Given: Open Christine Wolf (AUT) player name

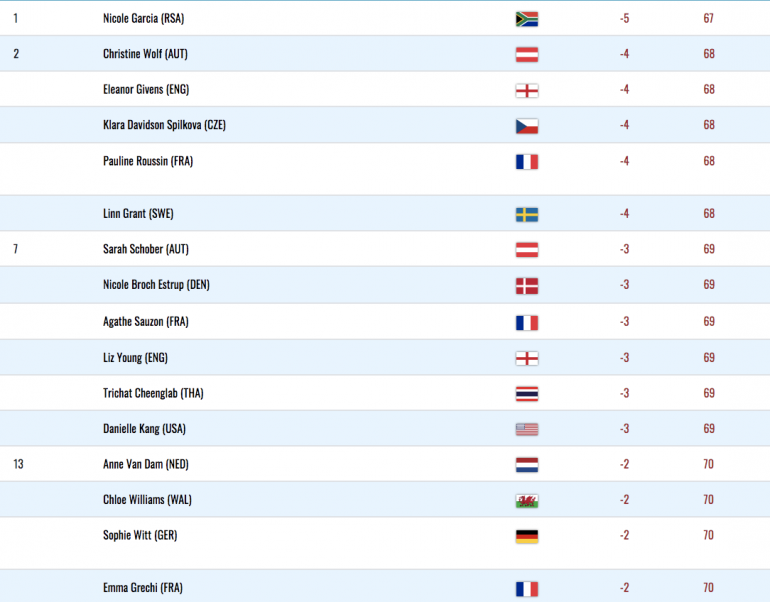Looking at the screenshot, I should 145,54.
